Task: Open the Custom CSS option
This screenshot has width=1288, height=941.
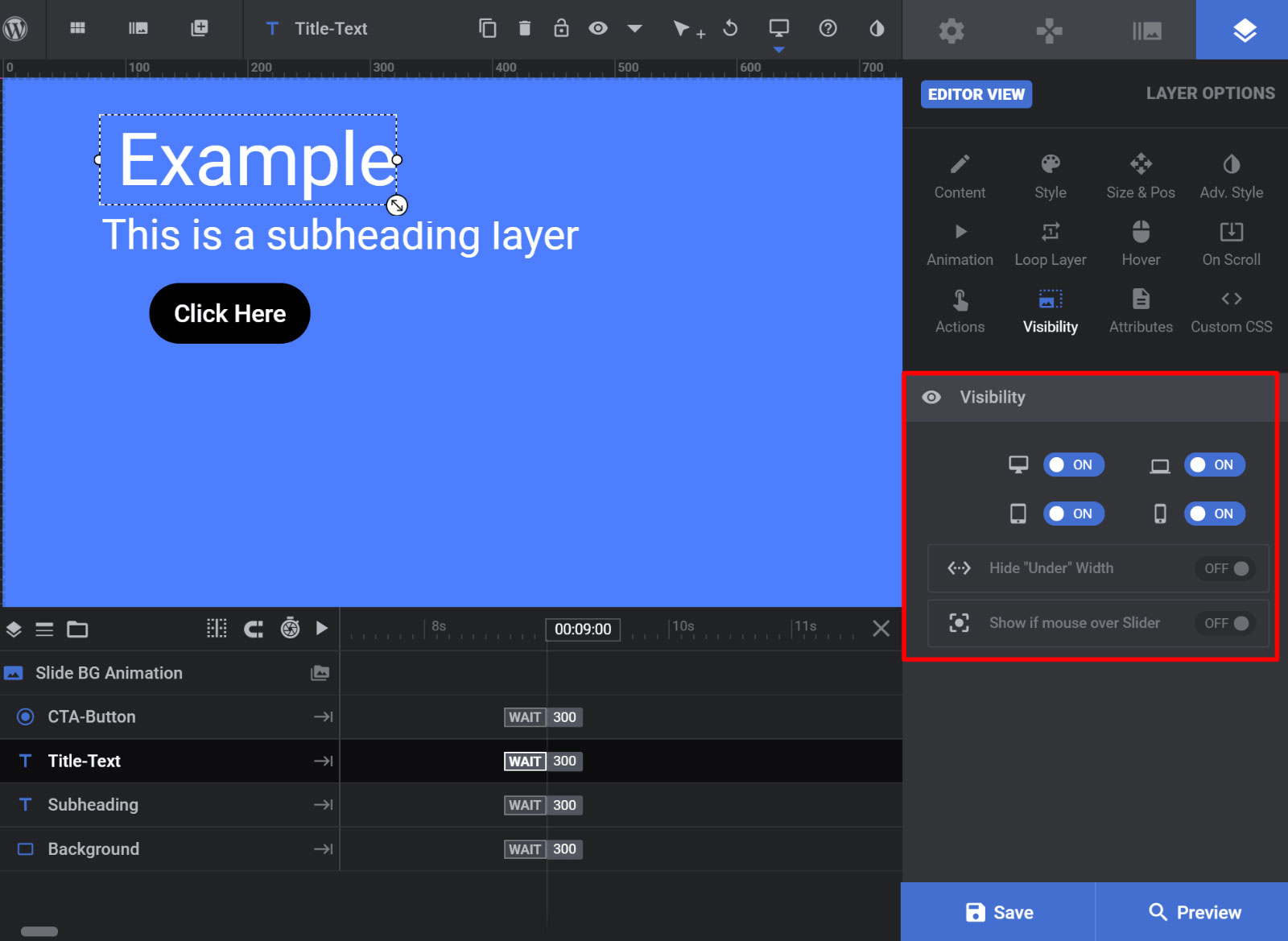Action: [1232, 312]
